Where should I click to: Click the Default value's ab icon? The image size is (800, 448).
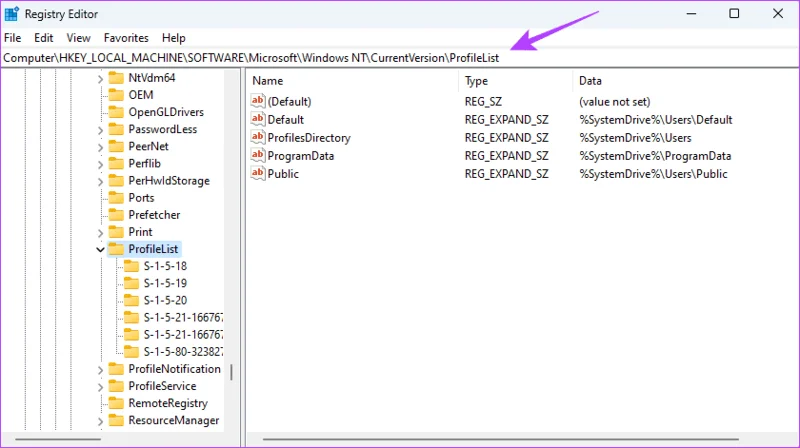(x=258, y=119)
